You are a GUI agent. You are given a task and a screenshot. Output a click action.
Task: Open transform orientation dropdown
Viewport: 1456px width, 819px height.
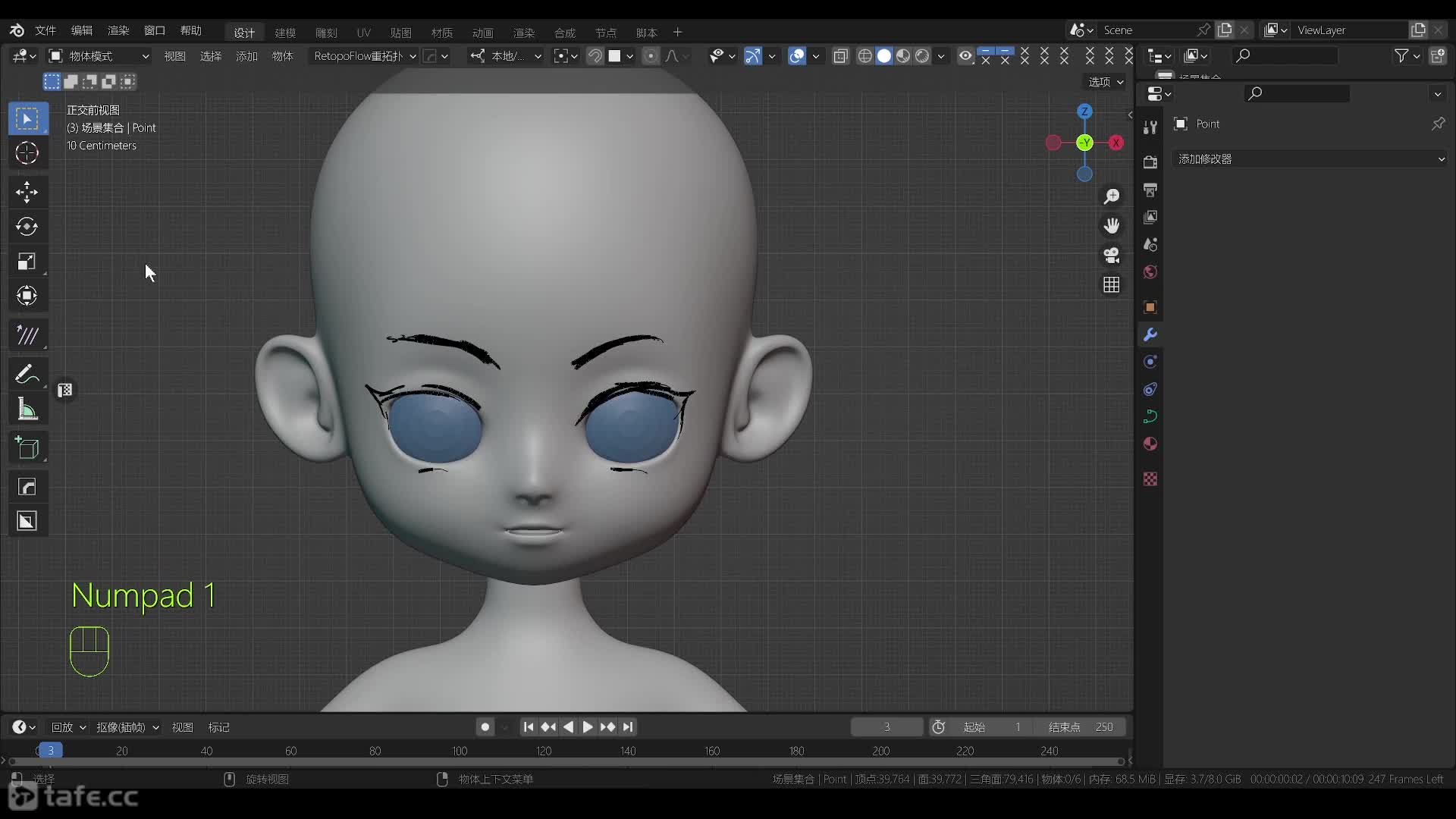click(505, 56)
